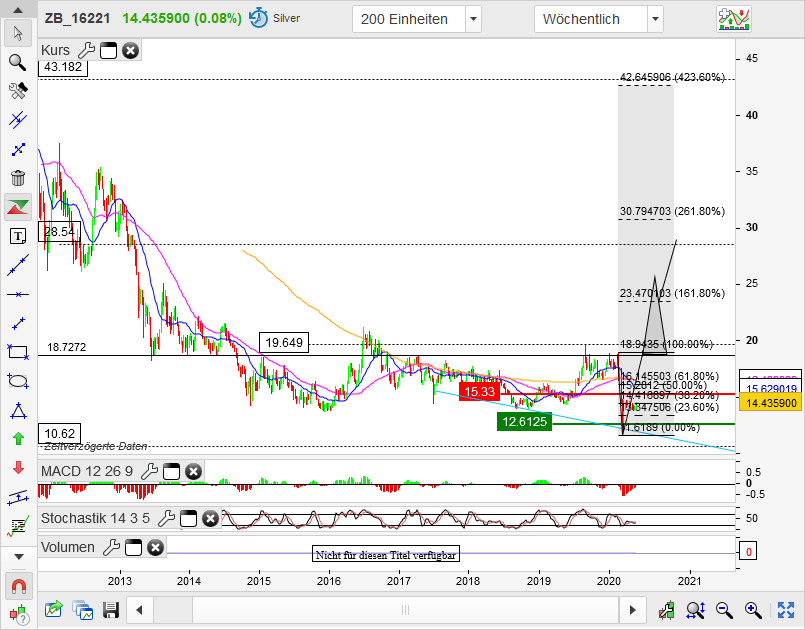Activate the magnifying glass zoom tool

(18, 62)
